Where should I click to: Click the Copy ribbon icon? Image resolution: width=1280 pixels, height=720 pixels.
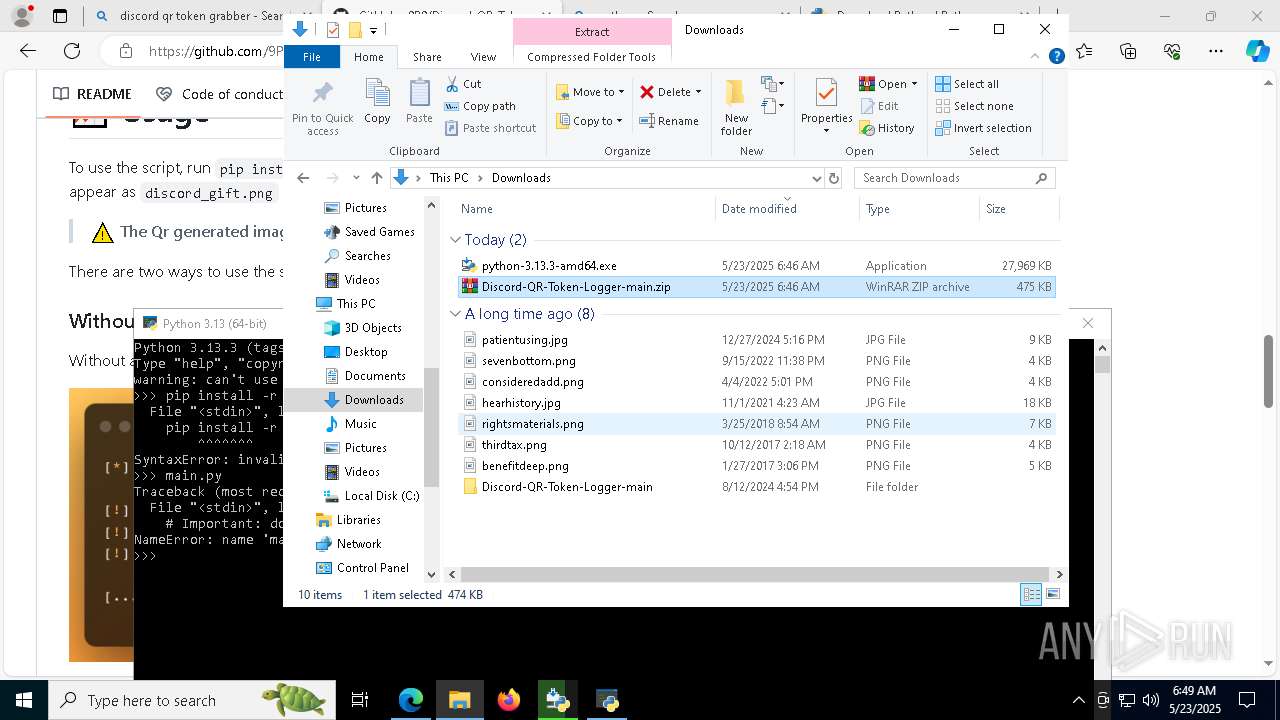click(x=377, y=101)
